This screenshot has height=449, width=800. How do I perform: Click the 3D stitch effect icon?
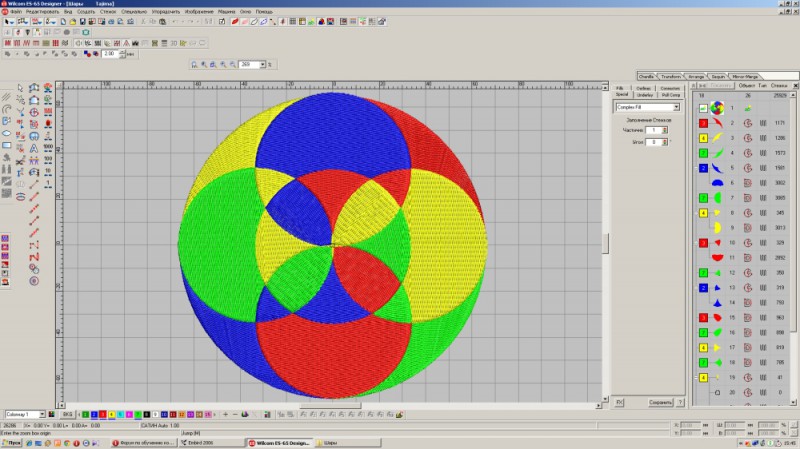173,43
